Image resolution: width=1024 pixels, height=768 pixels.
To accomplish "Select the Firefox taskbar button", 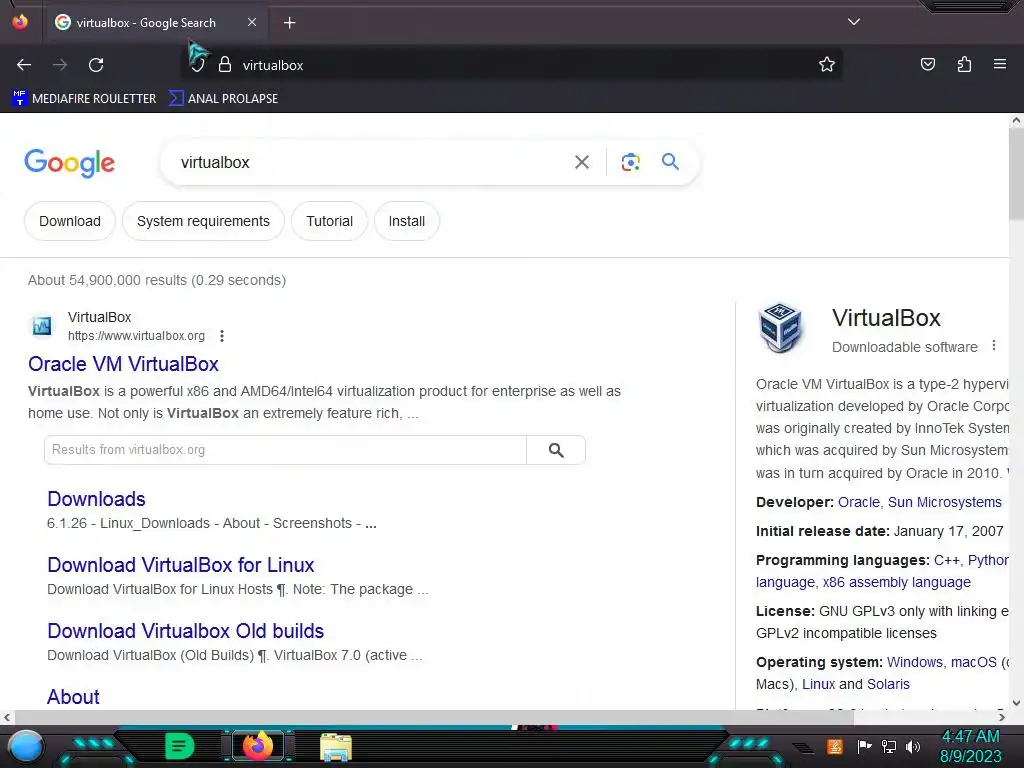I will pos(257,746).
